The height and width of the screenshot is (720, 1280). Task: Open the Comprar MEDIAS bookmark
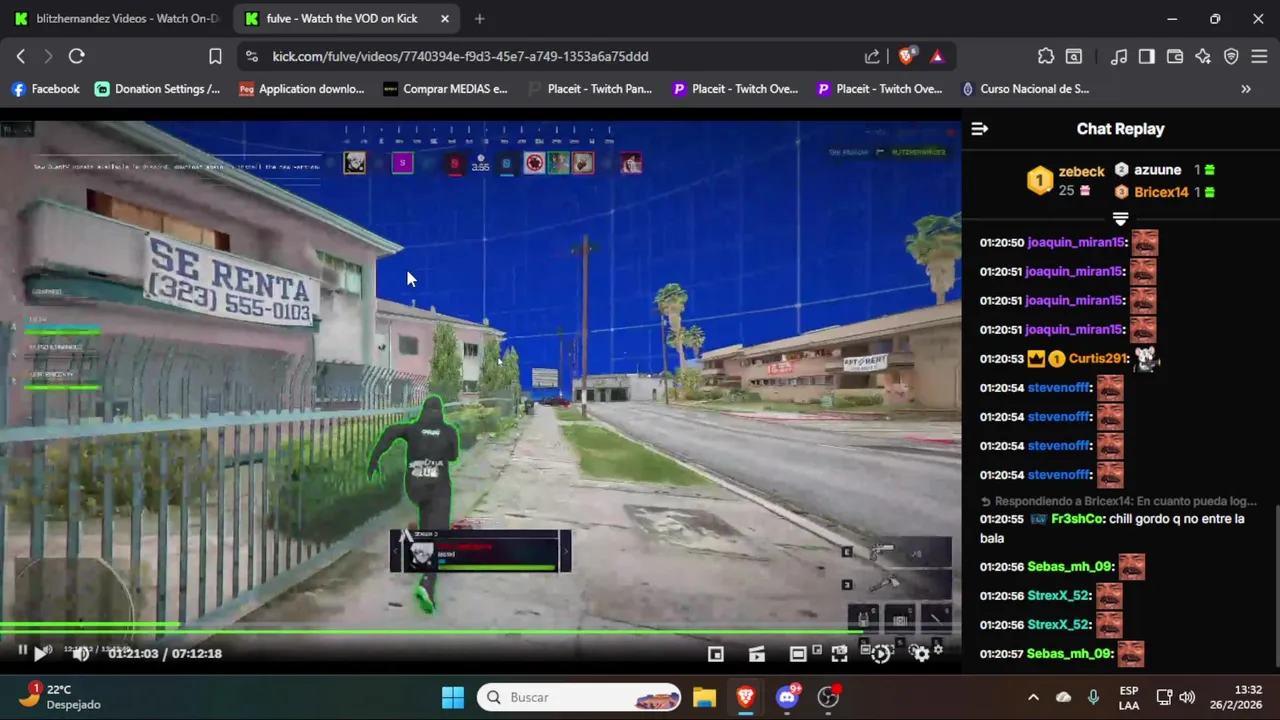coord(445,89)
